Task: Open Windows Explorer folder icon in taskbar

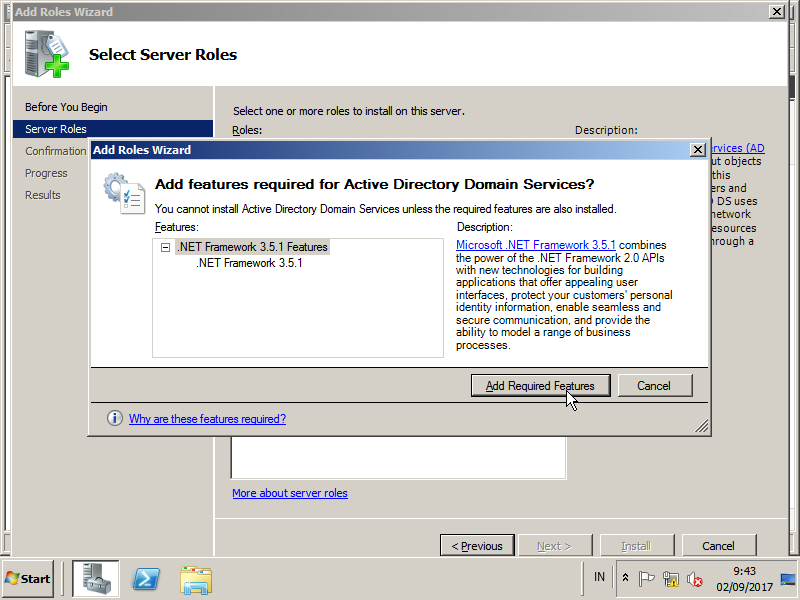Action: click(196, 580)
